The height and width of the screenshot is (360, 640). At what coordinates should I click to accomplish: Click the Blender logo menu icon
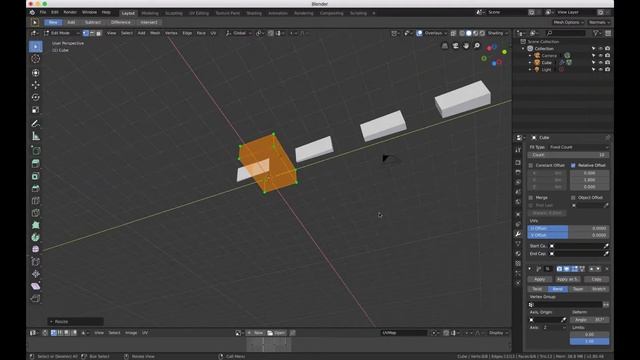pos(32,13)
